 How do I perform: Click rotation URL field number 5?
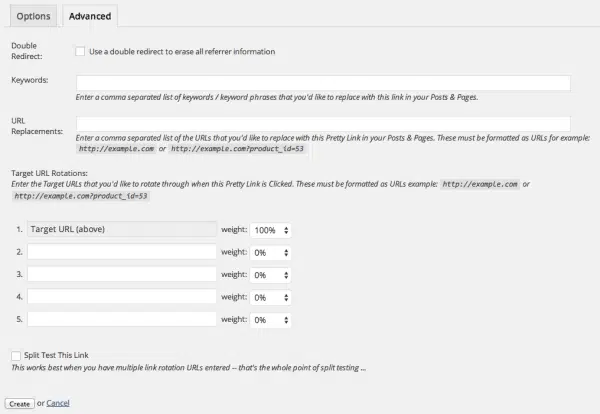[x=122, y=319]
